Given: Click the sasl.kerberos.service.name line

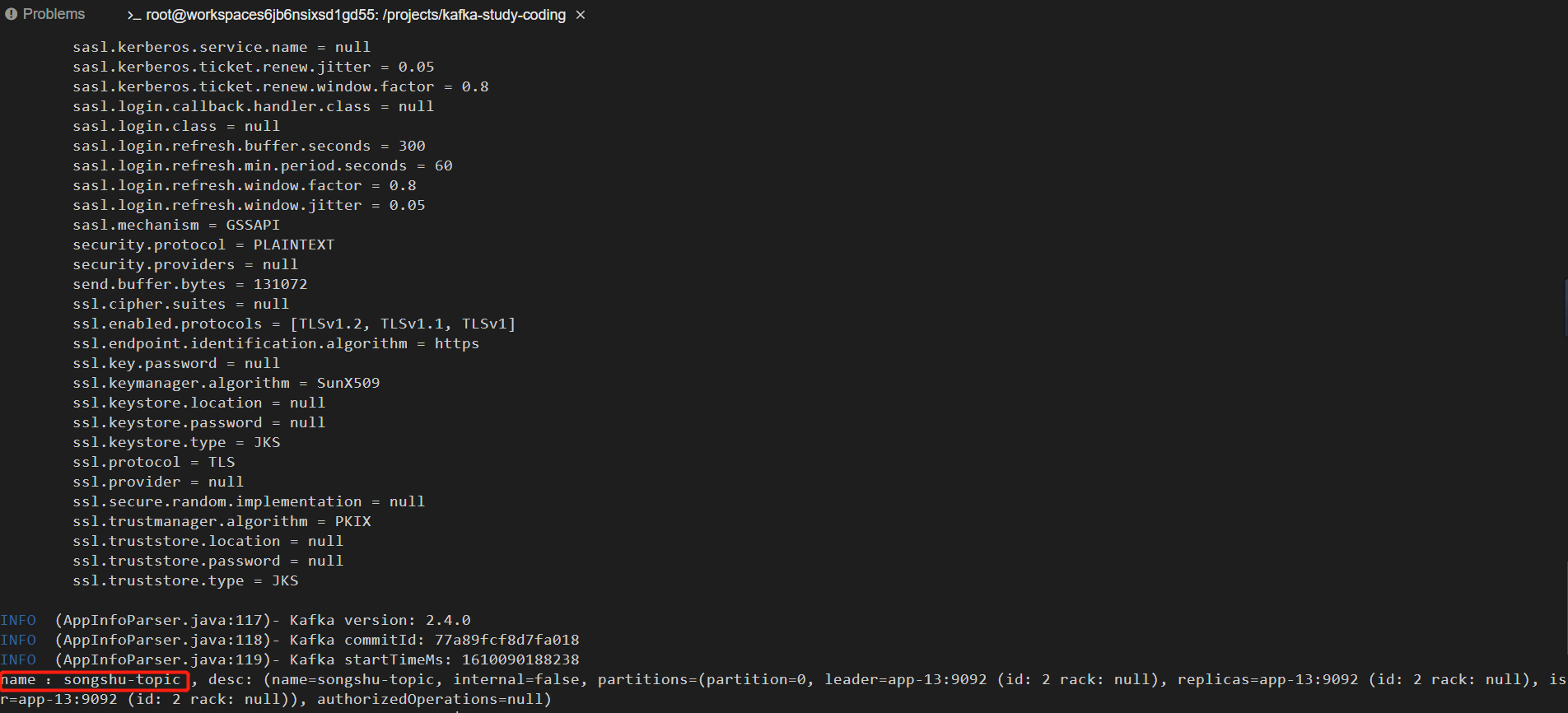Looking at the screenshot, I should pyautogui.click(x=222, y=47).
